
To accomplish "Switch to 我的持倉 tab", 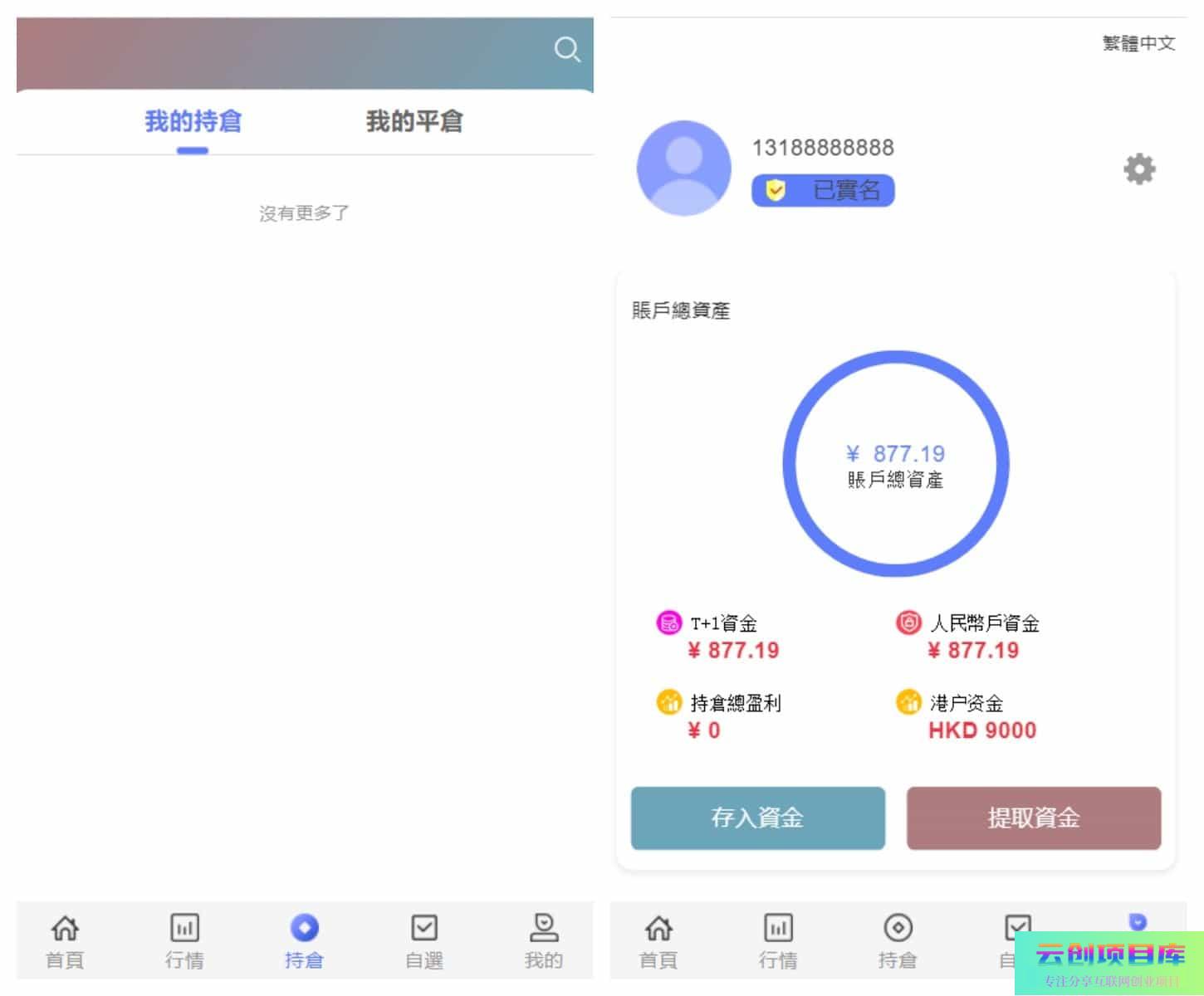I will coord(193,122).
